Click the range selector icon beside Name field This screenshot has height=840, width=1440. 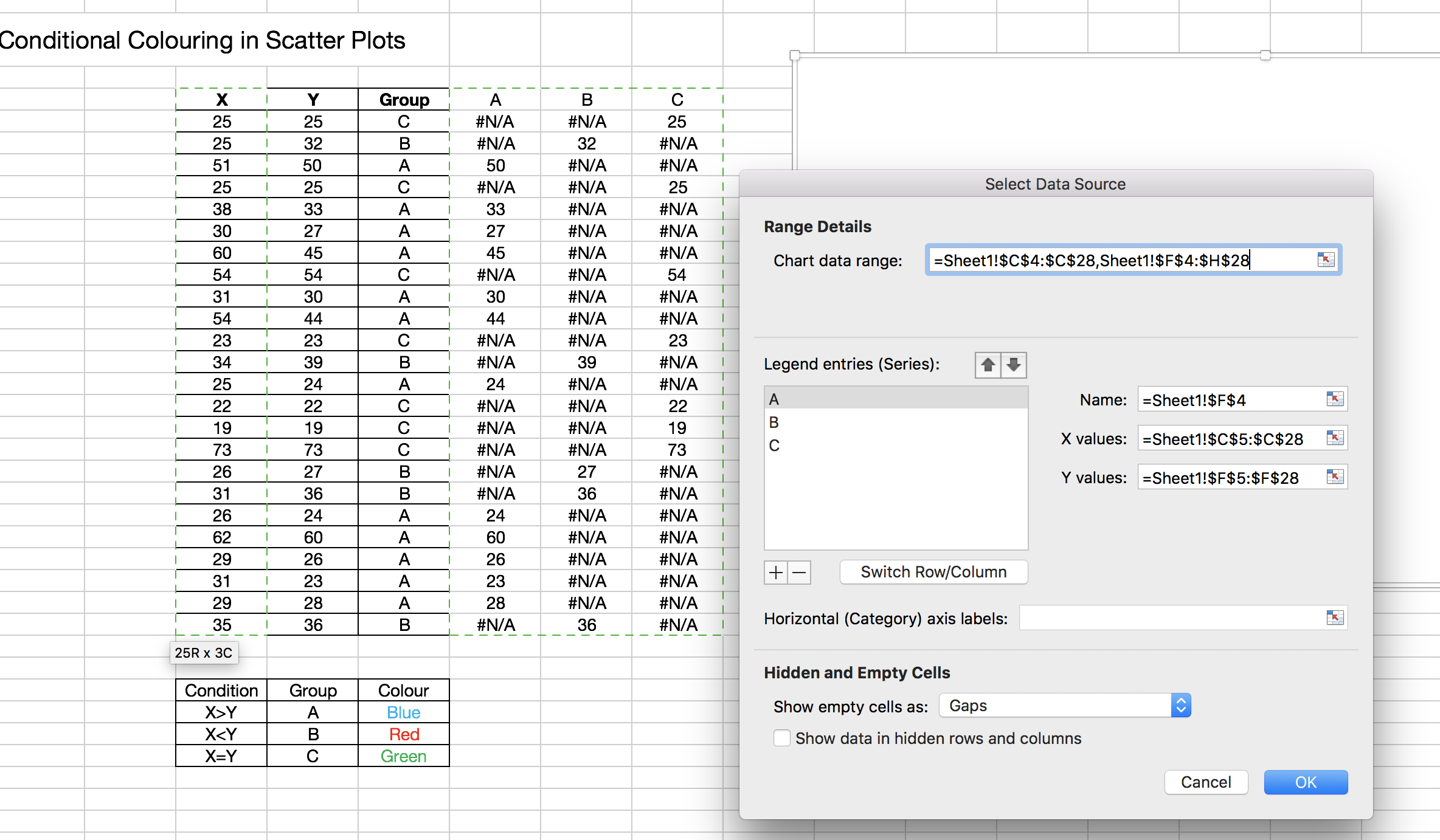(1335, 399)
